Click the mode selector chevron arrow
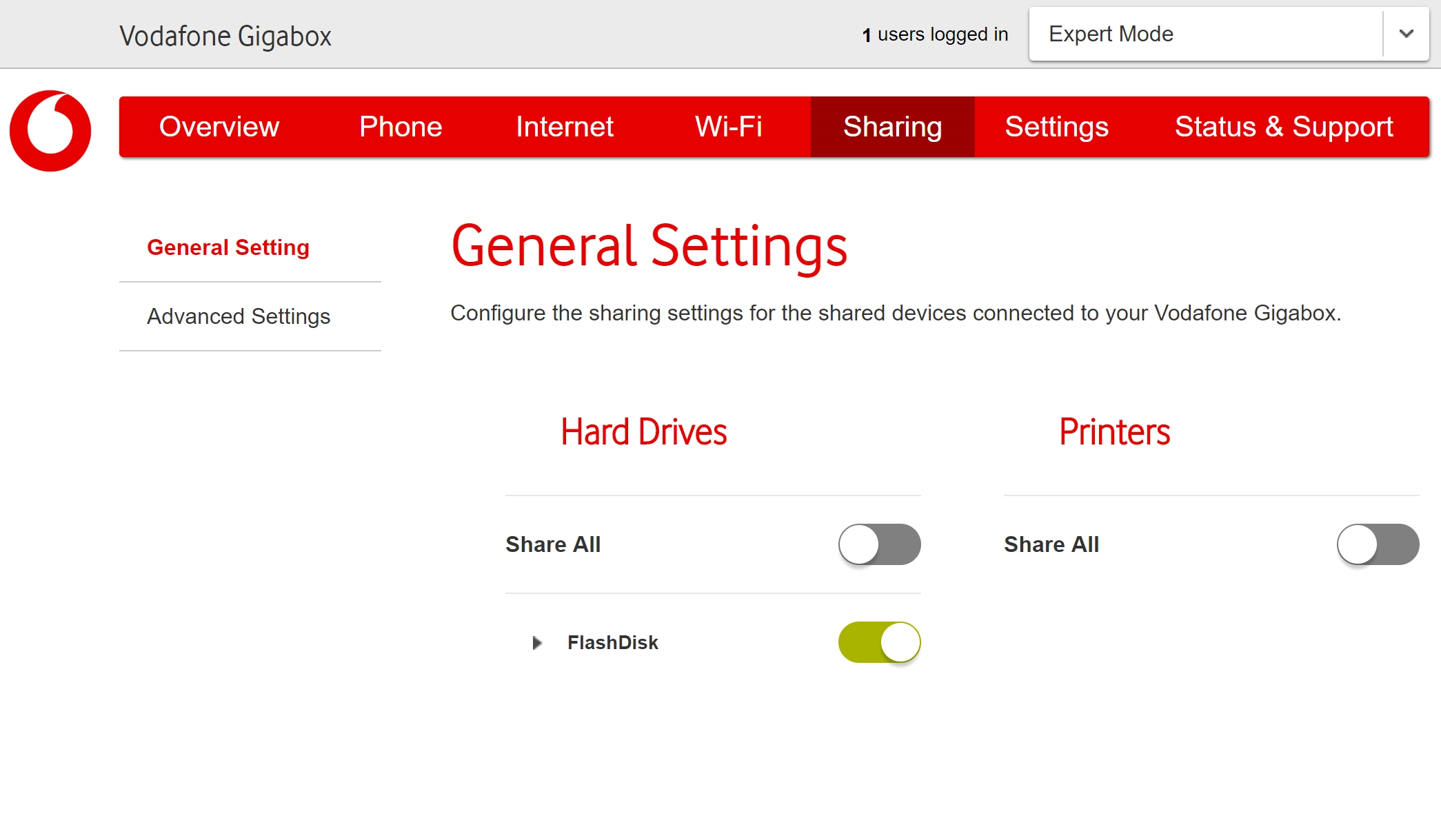The width and height of the screenshot is (1441, 840). click(x=1406, y=34)
